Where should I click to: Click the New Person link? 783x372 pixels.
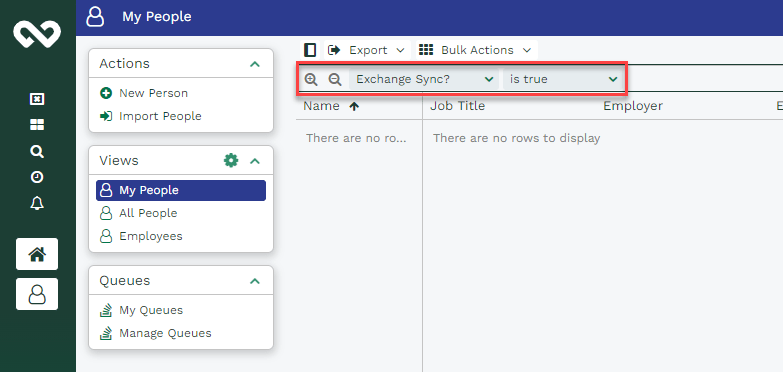(x=153, y=93)
